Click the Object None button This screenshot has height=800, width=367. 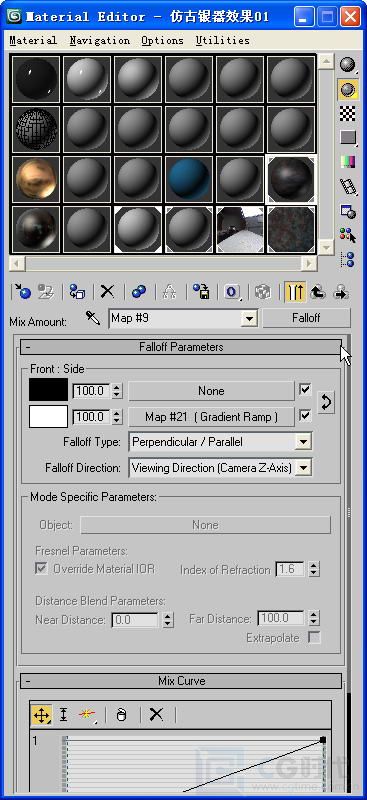click(x=205, y=524)
